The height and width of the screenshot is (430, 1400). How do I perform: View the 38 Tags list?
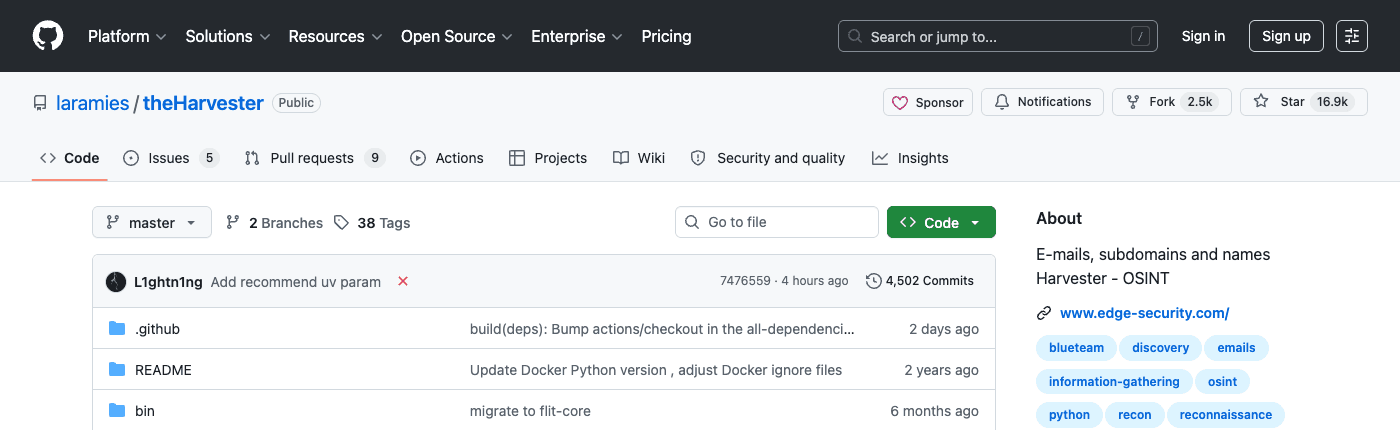point(372,223)
